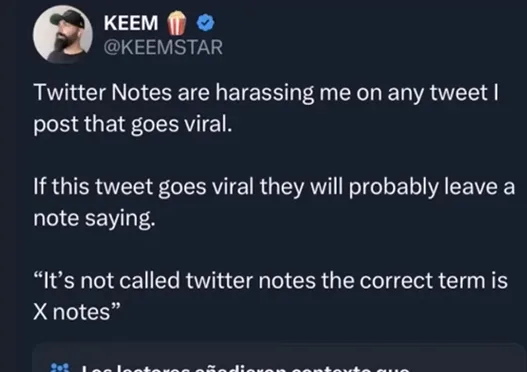Select the "post that goes viral." line
Viewport: 527px width, 372px height.
point(133,125)
